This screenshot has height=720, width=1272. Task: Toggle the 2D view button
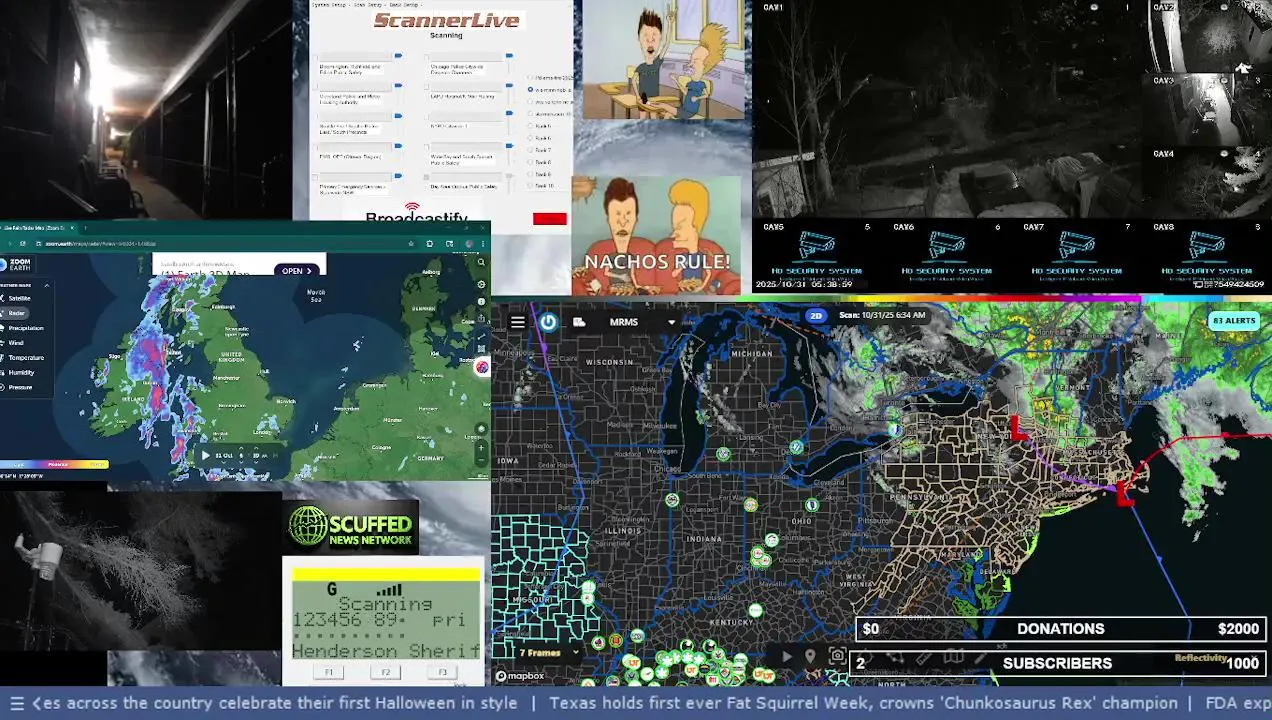click(817, 315)
